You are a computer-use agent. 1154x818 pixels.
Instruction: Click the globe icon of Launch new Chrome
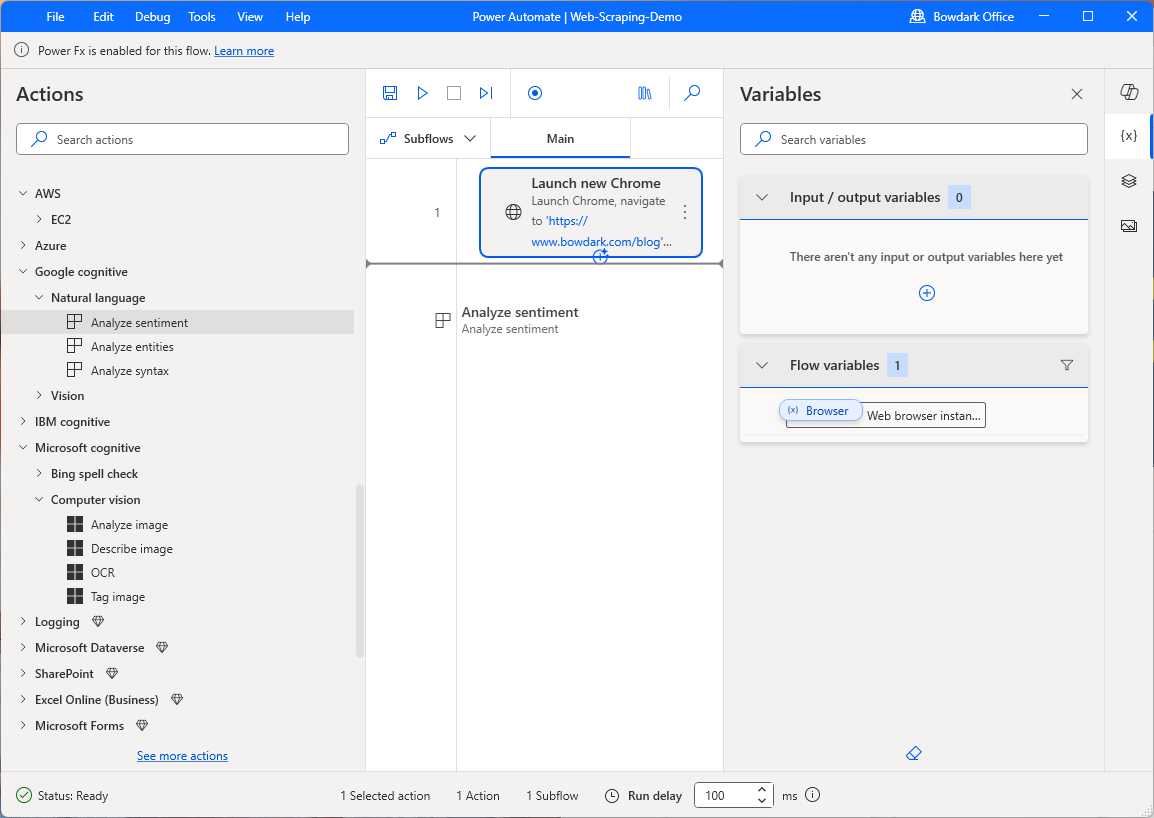514,212
